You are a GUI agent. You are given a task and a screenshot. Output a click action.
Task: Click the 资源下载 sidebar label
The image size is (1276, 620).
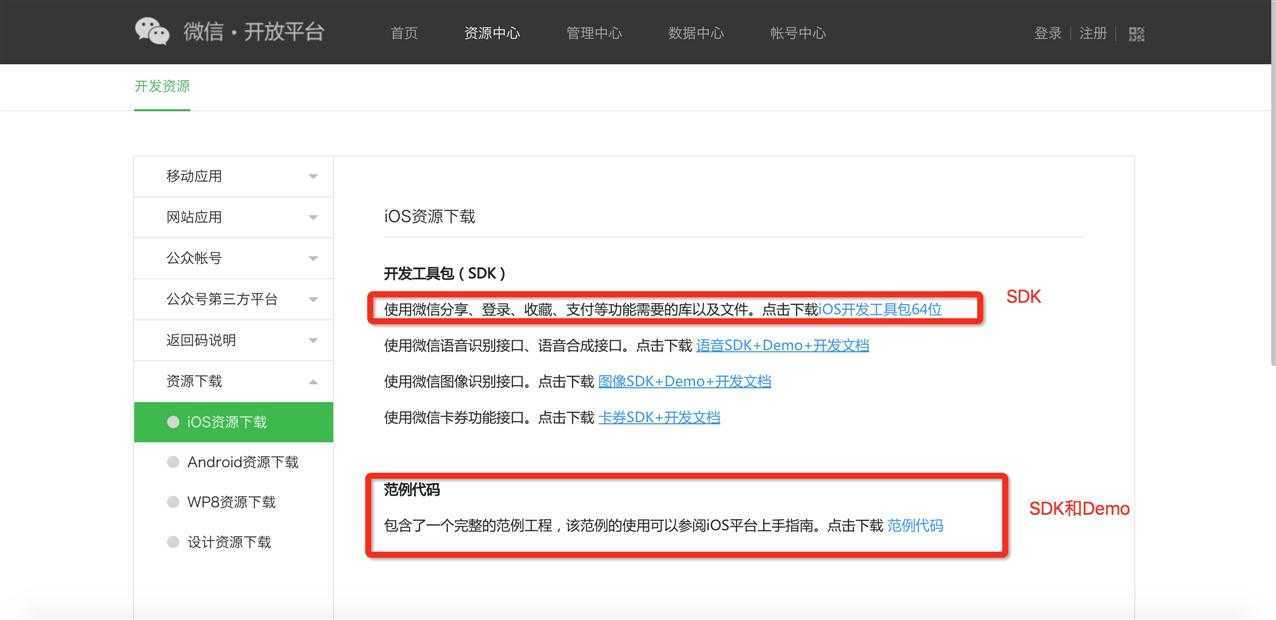point(194,381)
